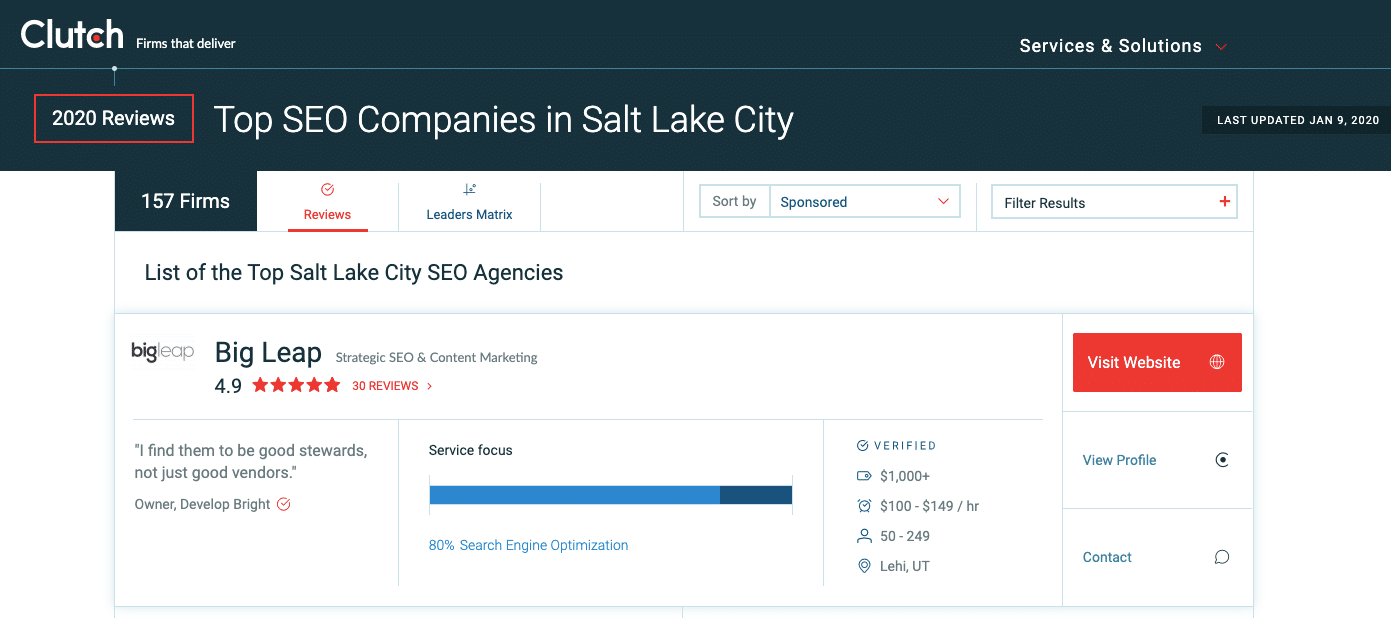Click the 50 - 249 employee count
1391x618 pixels.
coord(905,536)
